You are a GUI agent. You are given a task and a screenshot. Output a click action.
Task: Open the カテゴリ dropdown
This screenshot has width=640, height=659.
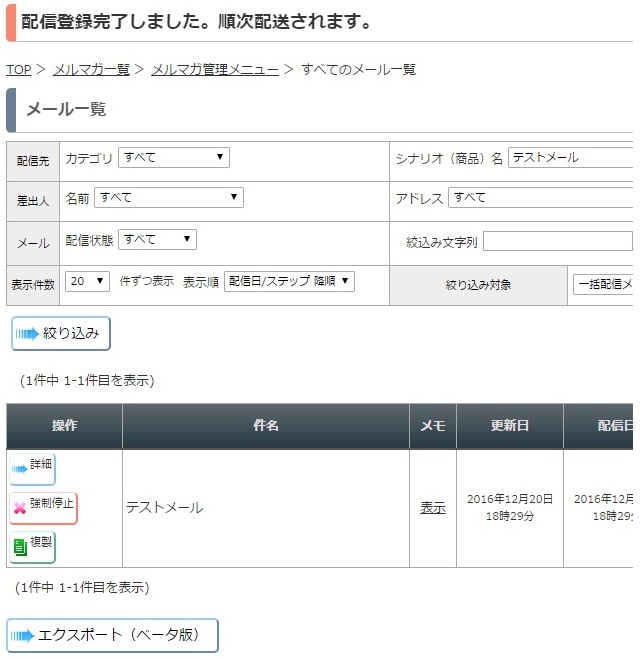point(174,157)
